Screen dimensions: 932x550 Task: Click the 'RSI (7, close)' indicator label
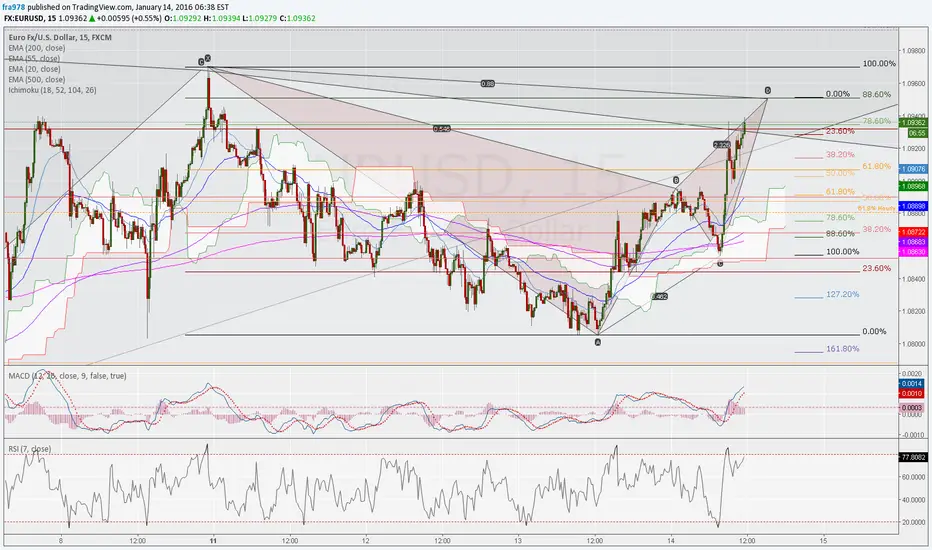coord(30,449)
